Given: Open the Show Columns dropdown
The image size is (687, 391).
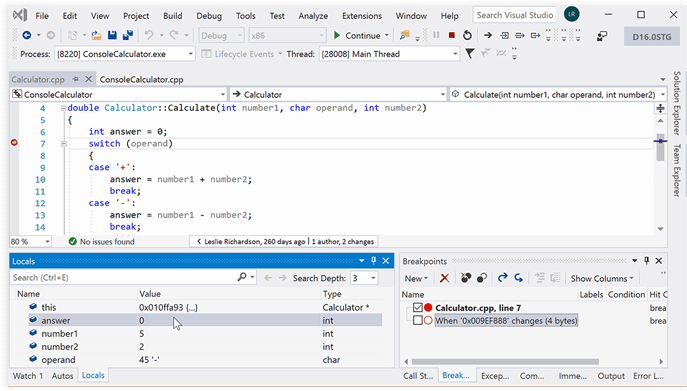Looking at the screenshot, I should pos(602,278).
